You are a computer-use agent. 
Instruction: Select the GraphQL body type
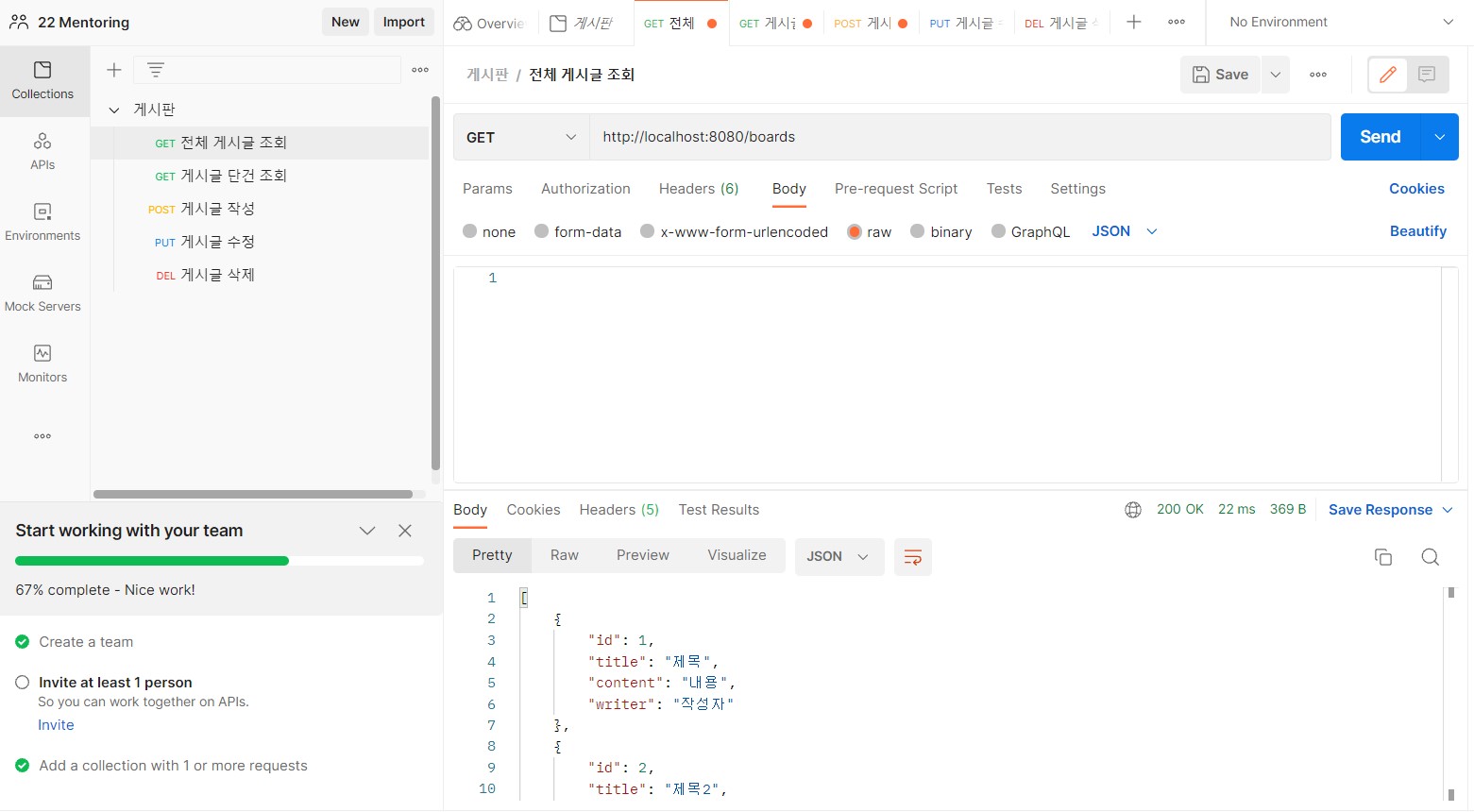[998, 231]
